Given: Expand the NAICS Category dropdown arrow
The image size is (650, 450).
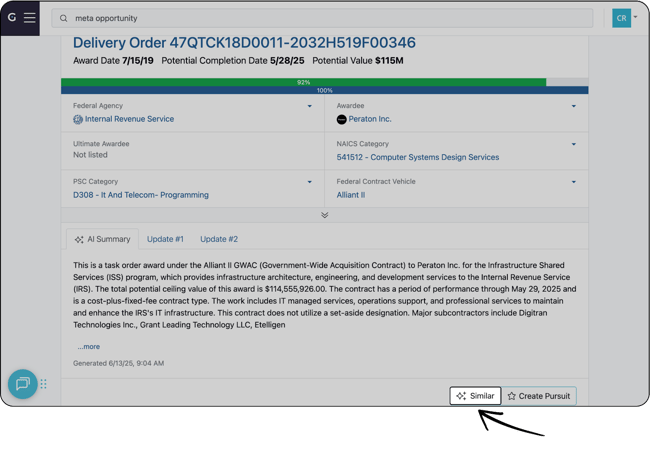Looking at the screenshot, I should click(x=574, y=144).
